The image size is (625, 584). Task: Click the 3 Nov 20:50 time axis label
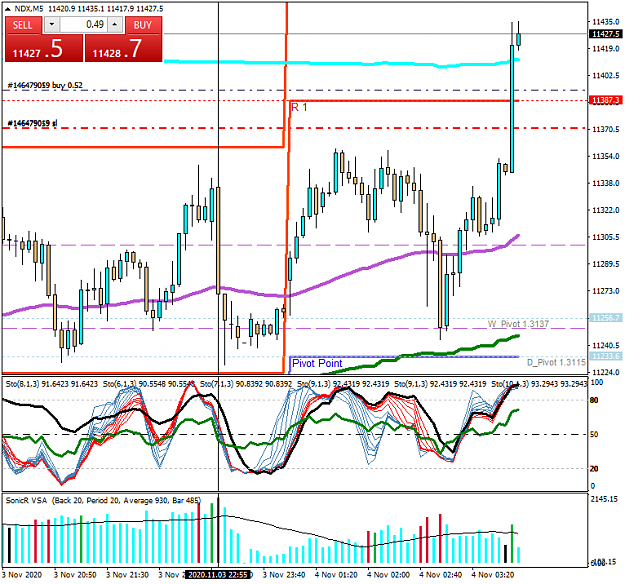[x=75, y=575]
